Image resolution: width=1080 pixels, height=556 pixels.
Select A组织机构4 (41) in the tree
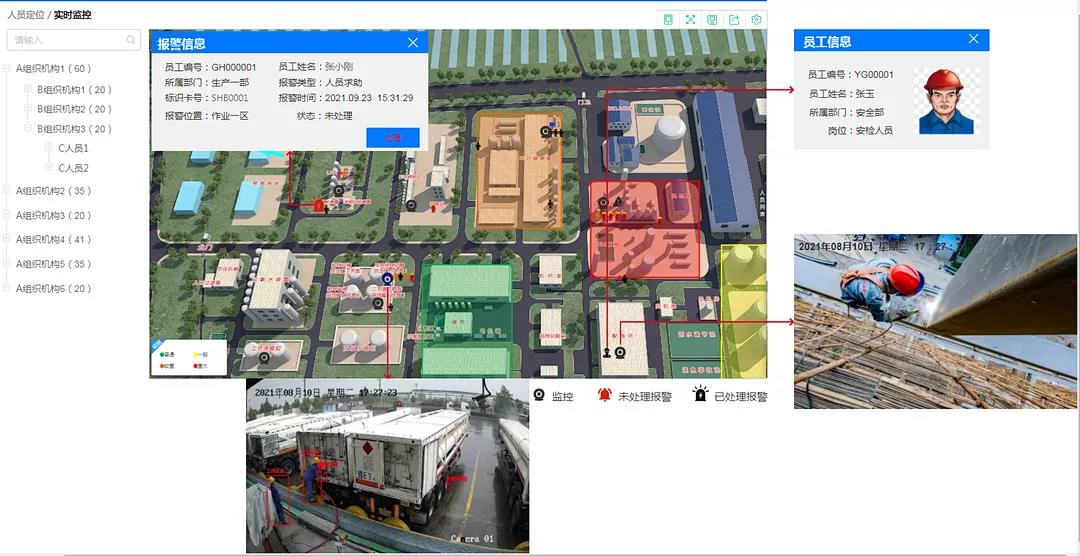[x=54, y=240]
